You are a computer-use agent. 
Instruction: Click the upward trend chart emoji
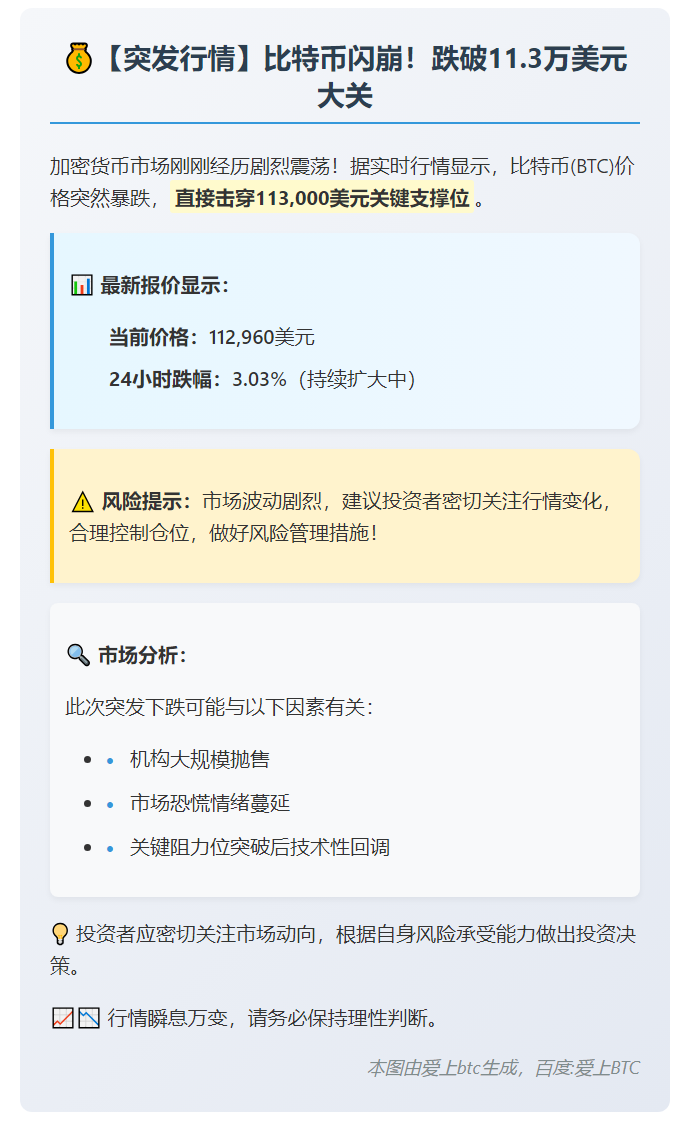[62, 1019]
